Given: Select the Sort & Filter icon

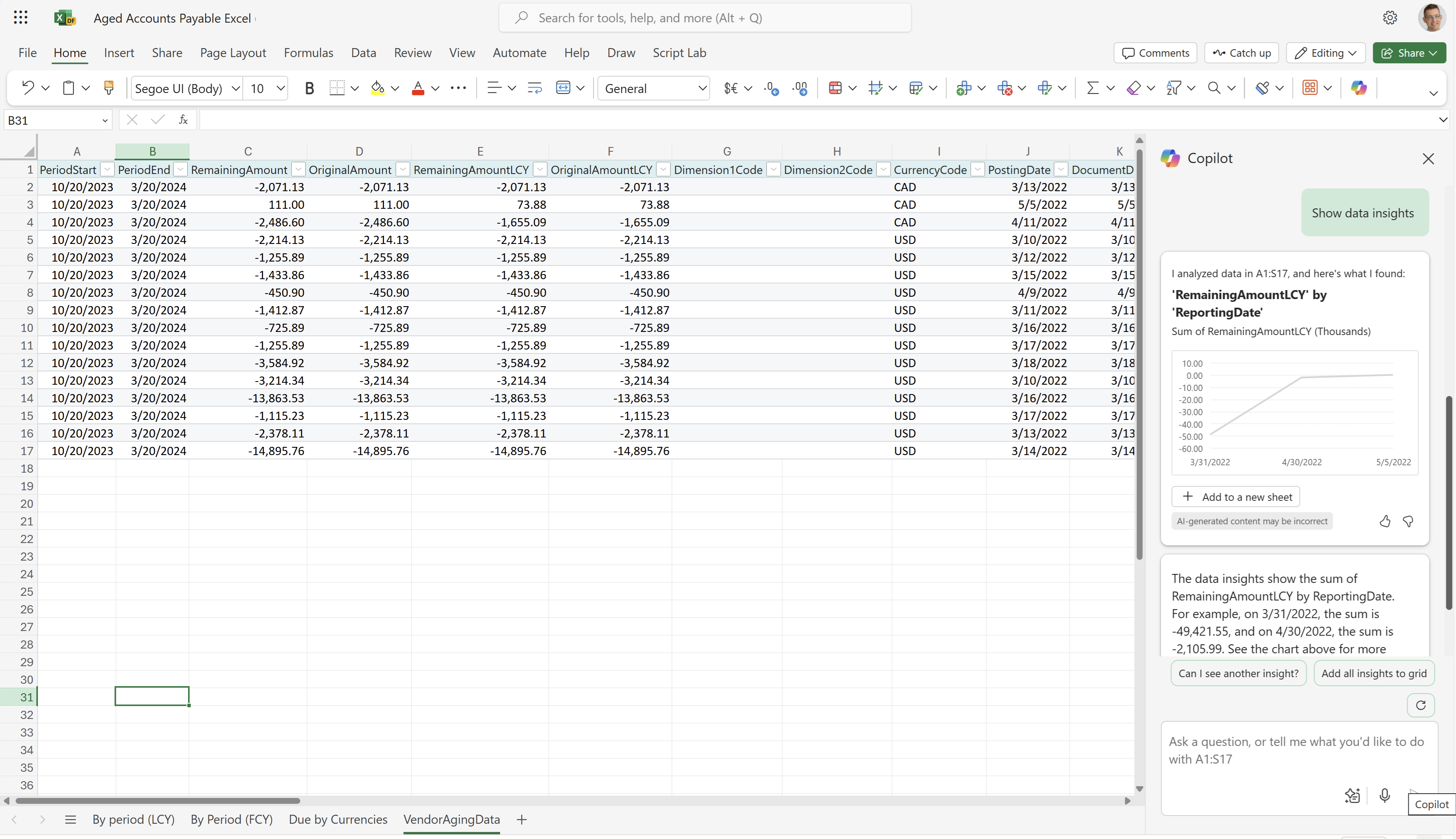Looking at the screenshot, I should (1172, 88).
